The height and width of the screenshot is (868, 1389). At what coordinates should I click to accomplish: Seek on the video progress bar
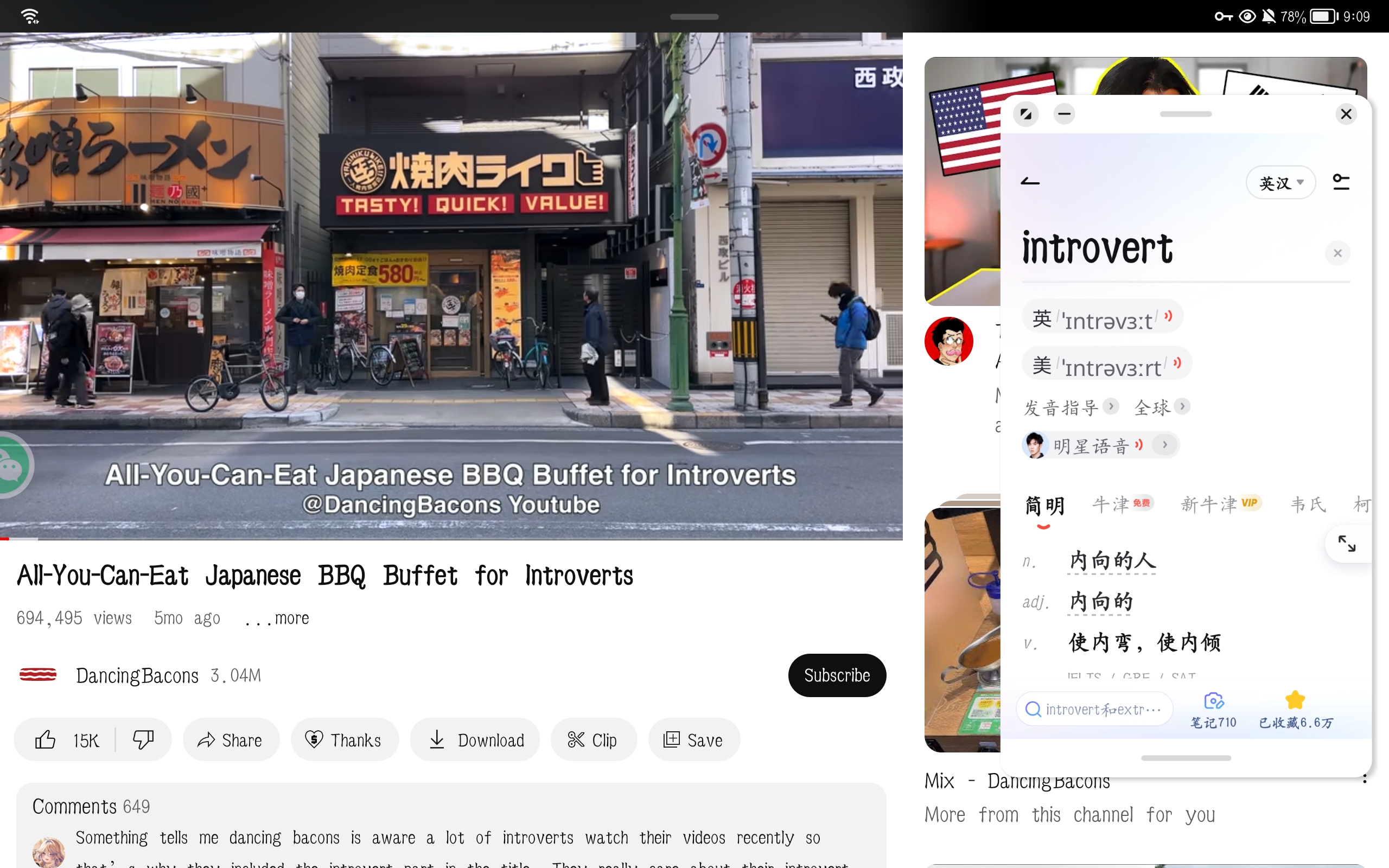[451, 539]
